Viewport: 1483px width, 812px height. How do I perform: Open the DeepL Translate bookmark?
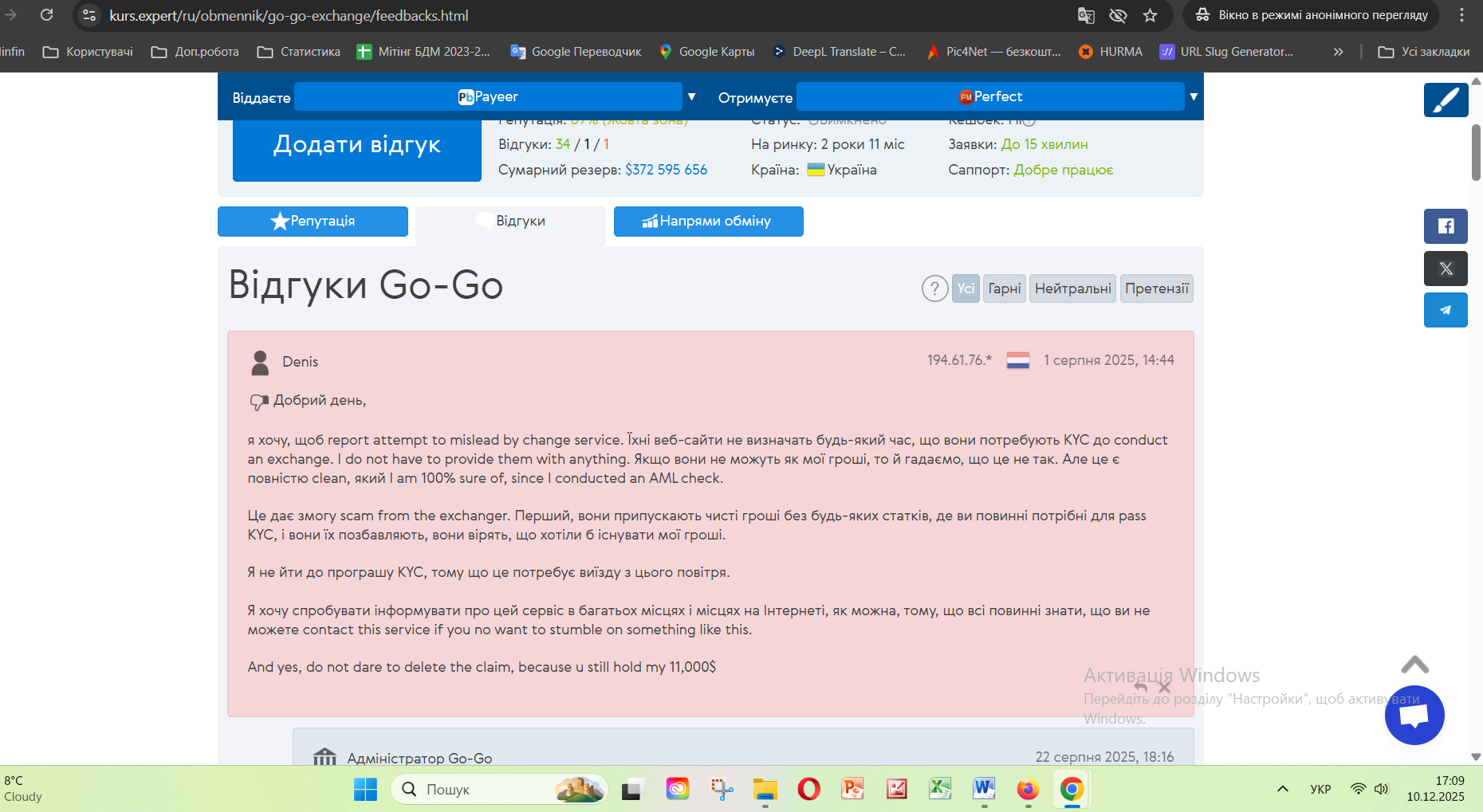tap(839, 52)
